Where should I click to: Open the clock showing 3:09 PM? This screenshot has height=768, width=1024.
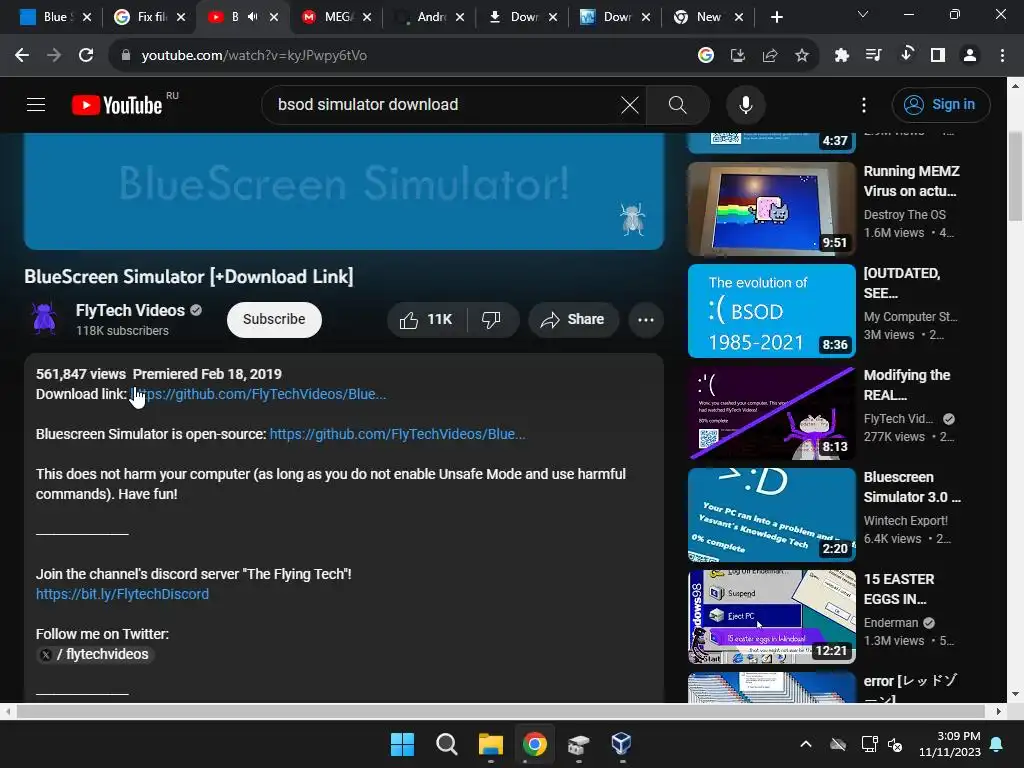950,744
